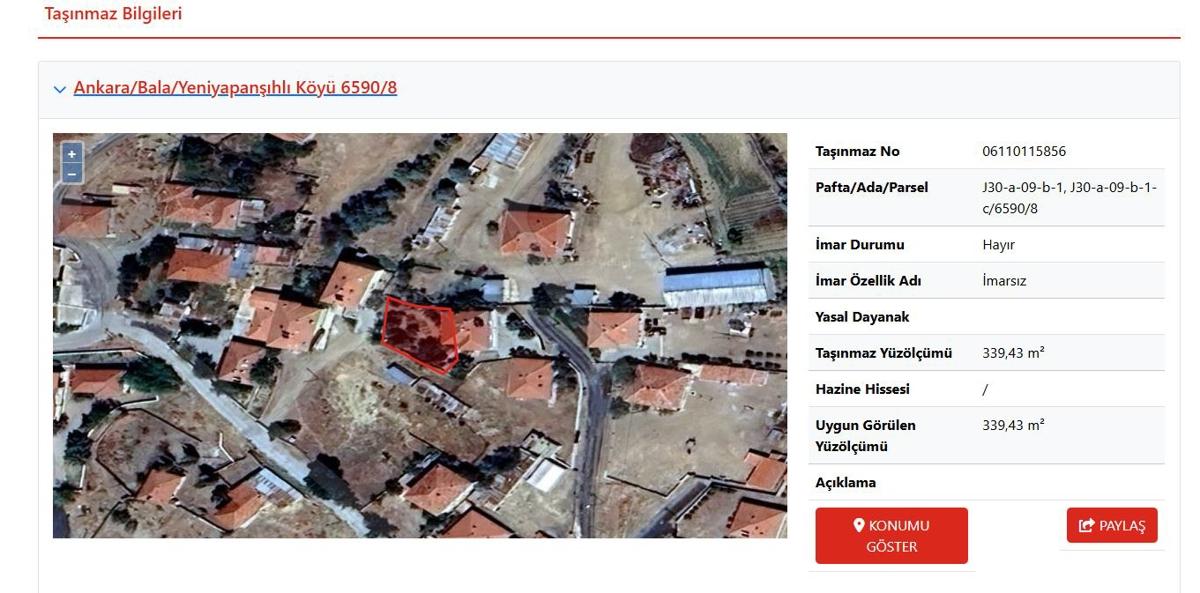Click the KONUMU GÖSTER button
The height and width of the screenshot is (593, 1200).
pyautogui.click(x=892, y=536)
